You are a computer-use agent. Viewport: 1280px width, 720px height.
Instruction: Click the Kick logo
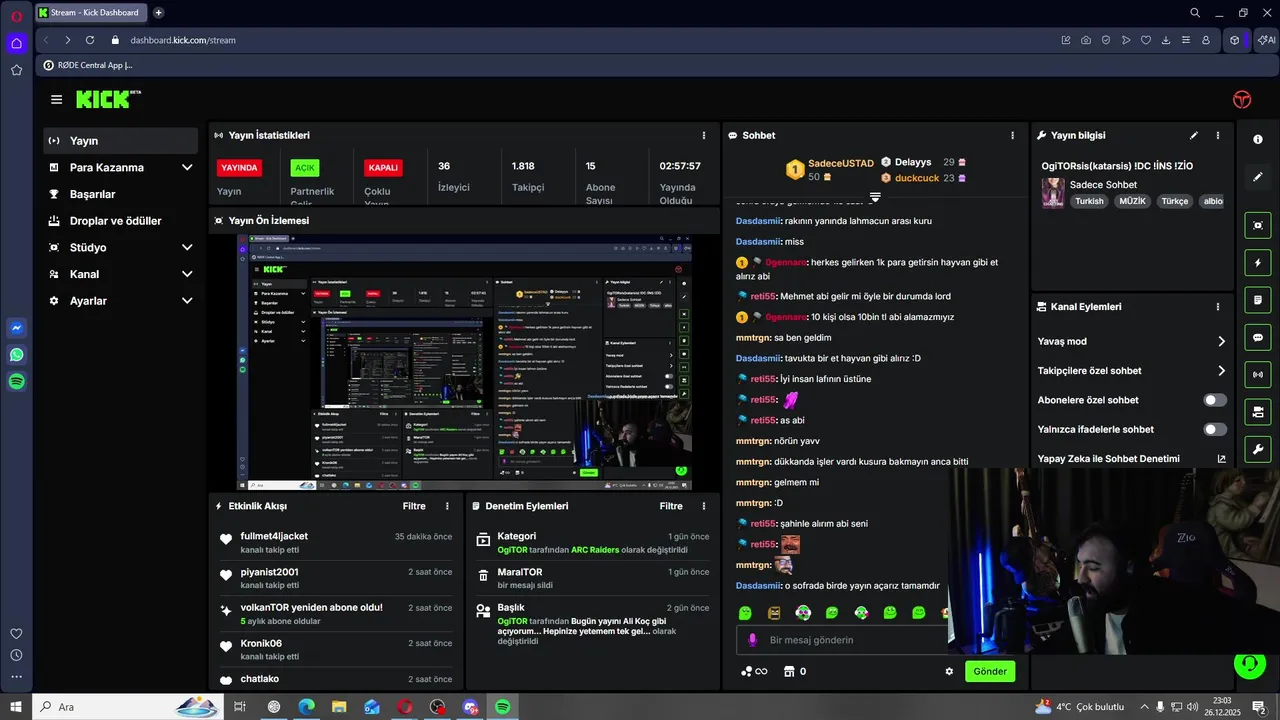(x=108, y=99)
